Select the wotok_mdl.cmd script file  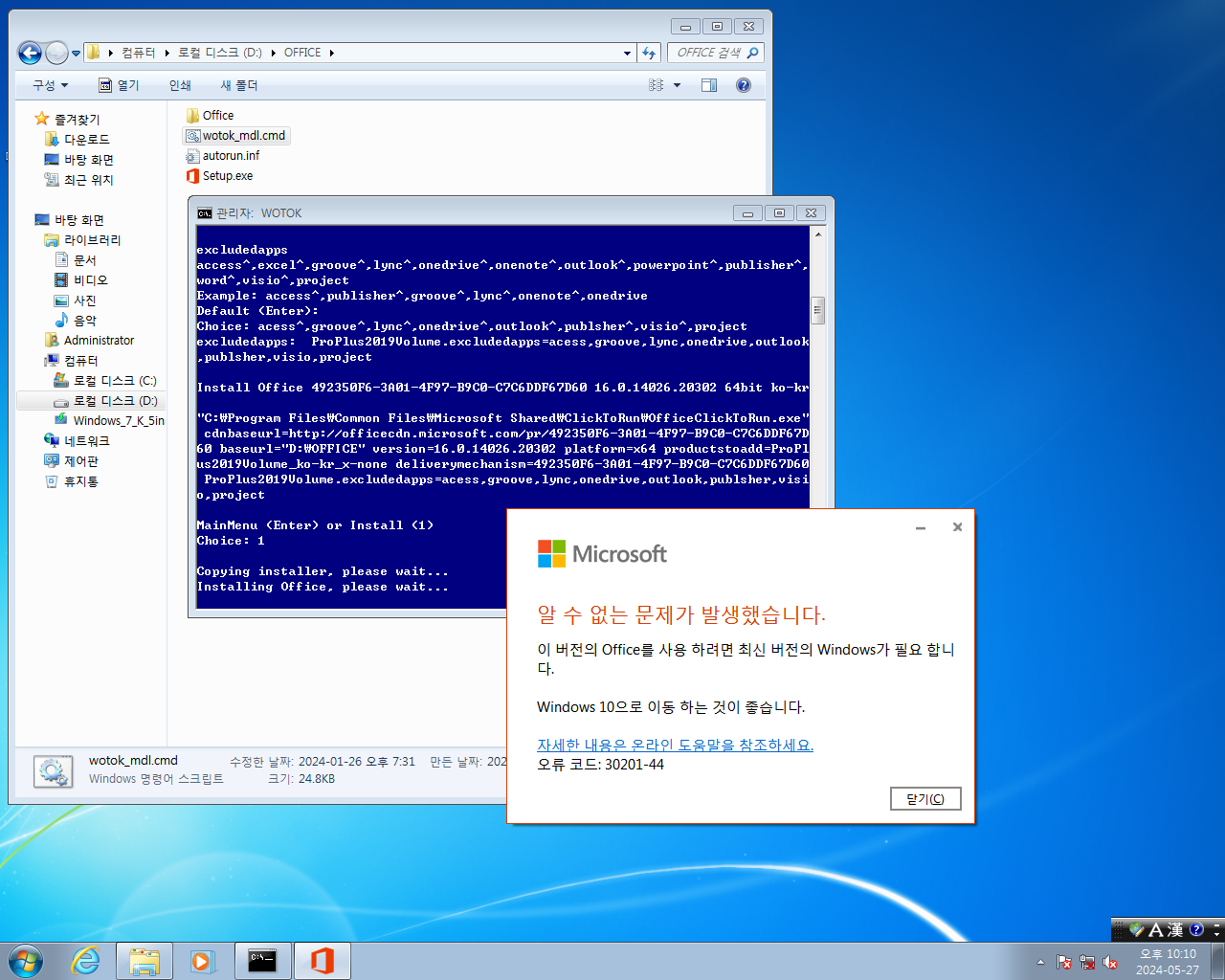[235, 136]
